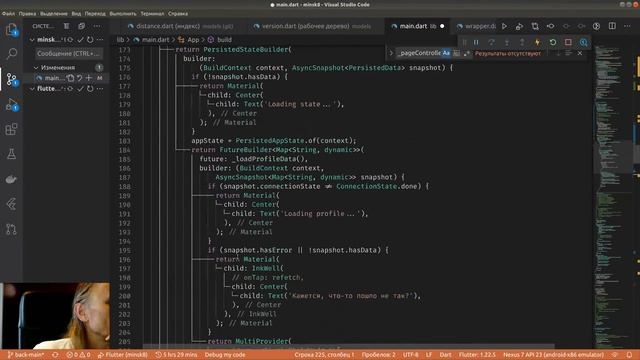
Task: Open the Файл menu
Action: point(8,13)
